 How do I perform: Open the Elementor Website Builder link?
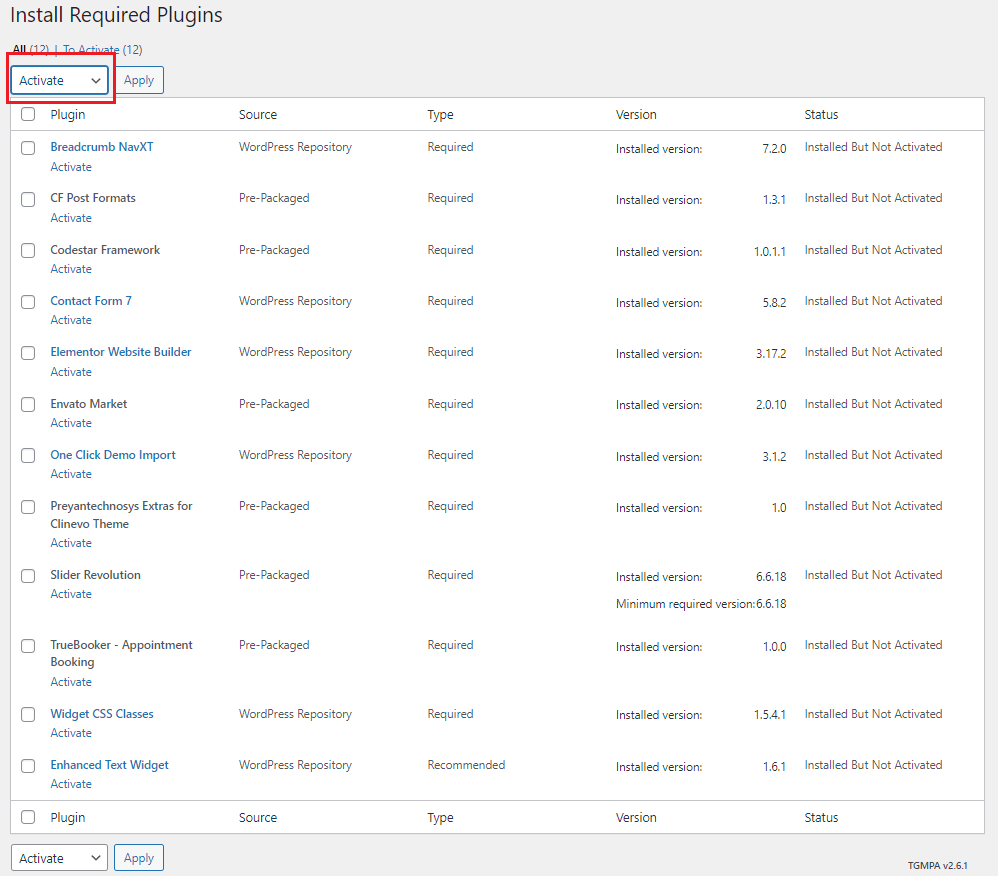[x=121, y=351]
